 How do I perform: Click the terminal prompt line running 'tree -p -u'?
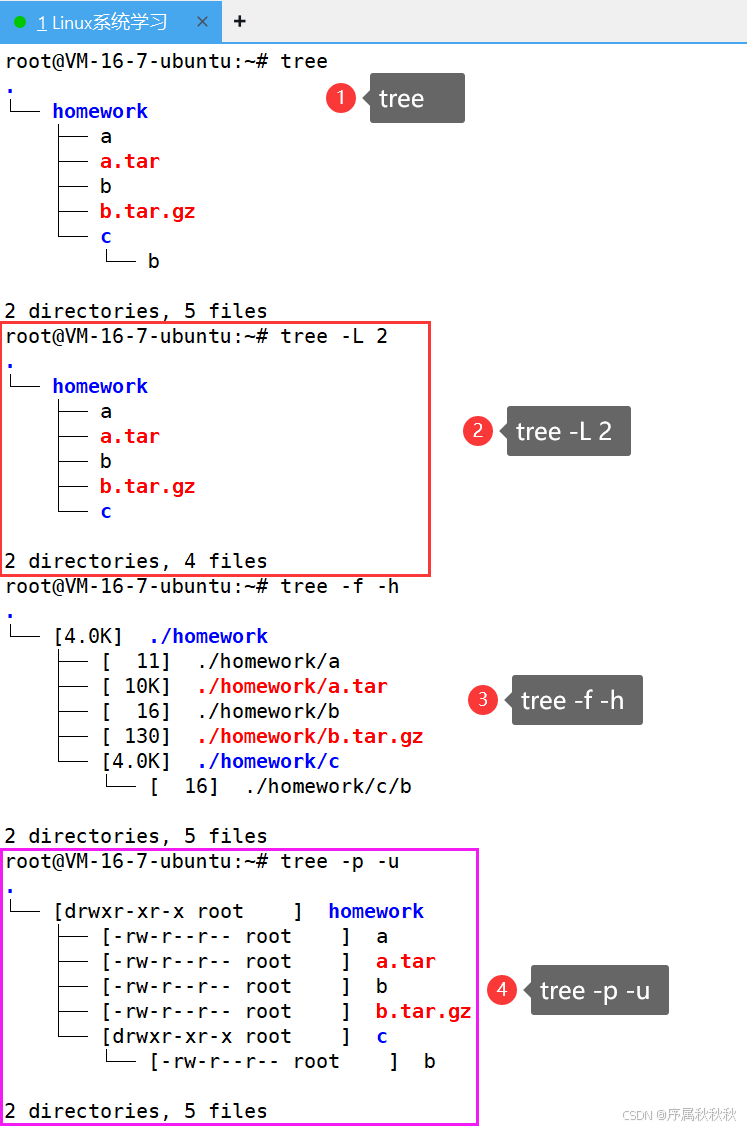(202, 861)
